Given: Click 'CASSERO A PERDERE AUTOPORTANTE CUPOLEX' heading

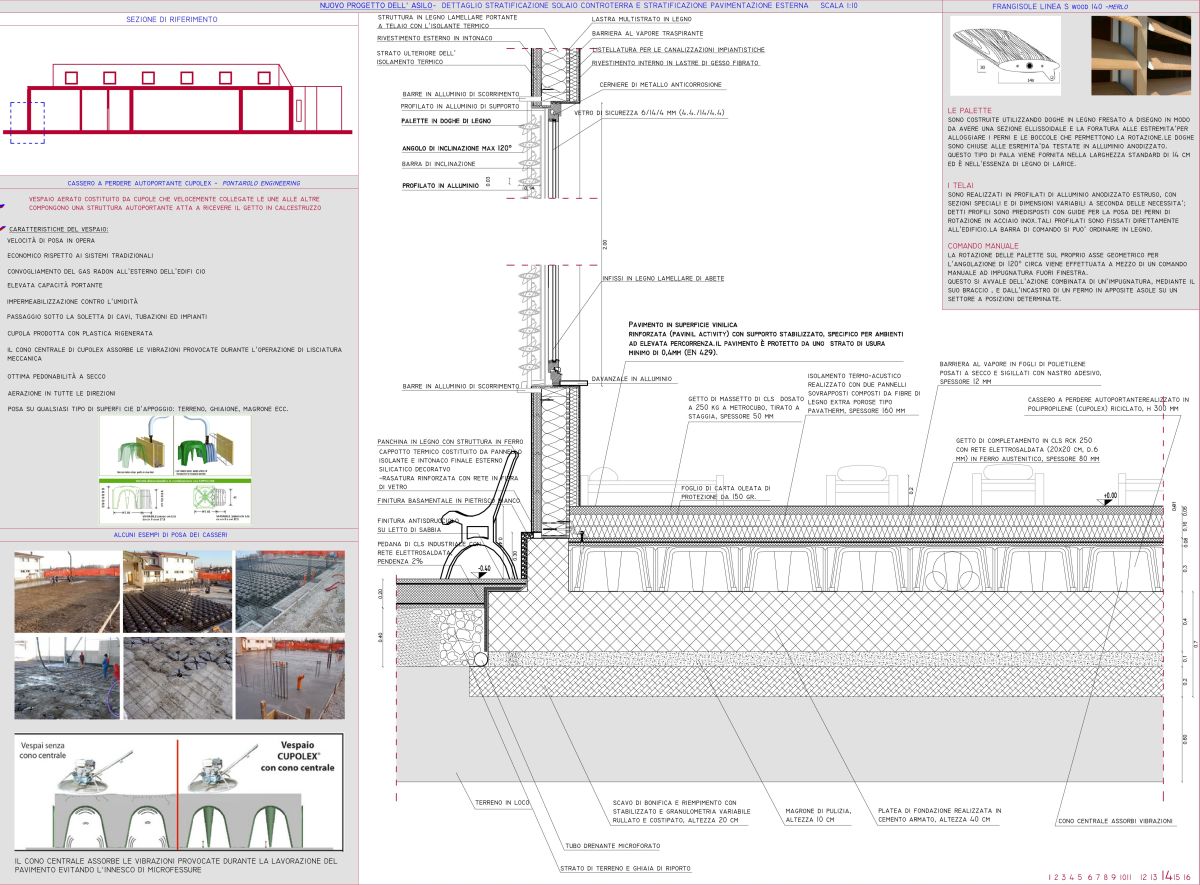Looking at the screenshot, I should coord(138,184).
